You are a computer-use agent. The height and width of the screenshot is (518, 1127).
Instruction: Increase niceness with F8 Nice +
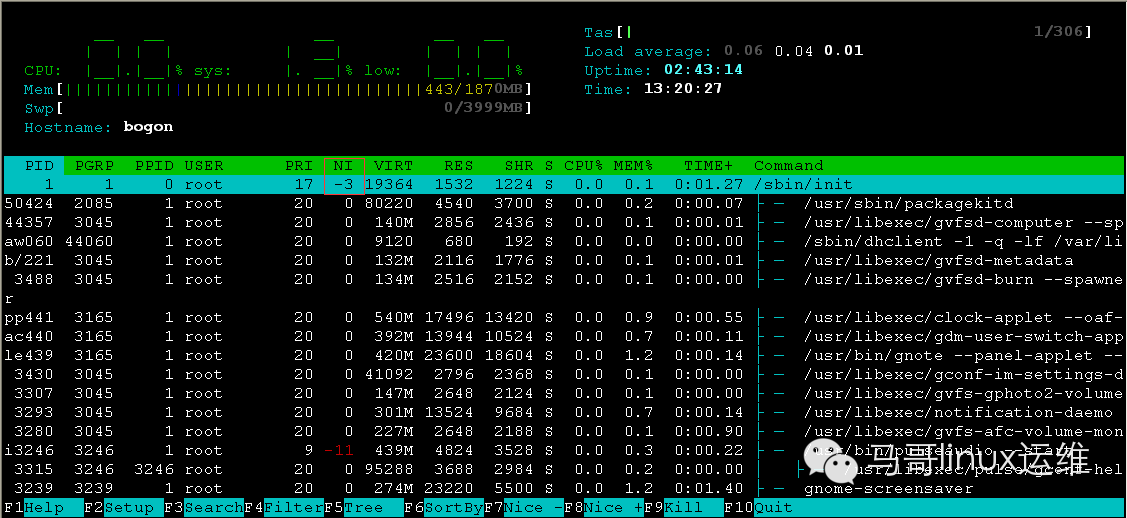604,508
